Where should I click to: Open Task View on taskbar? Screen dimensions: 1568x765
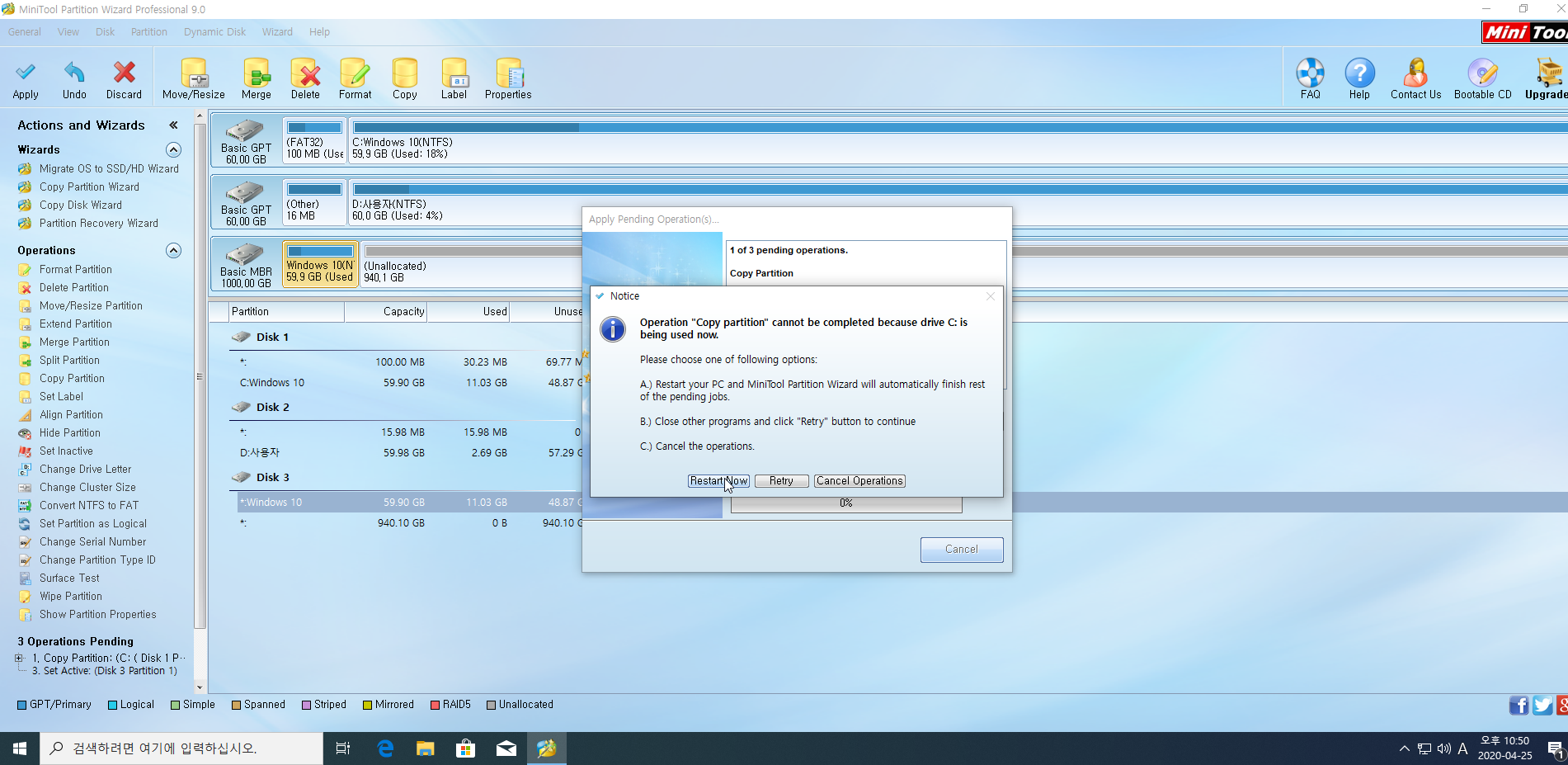(x=343, y=748)
